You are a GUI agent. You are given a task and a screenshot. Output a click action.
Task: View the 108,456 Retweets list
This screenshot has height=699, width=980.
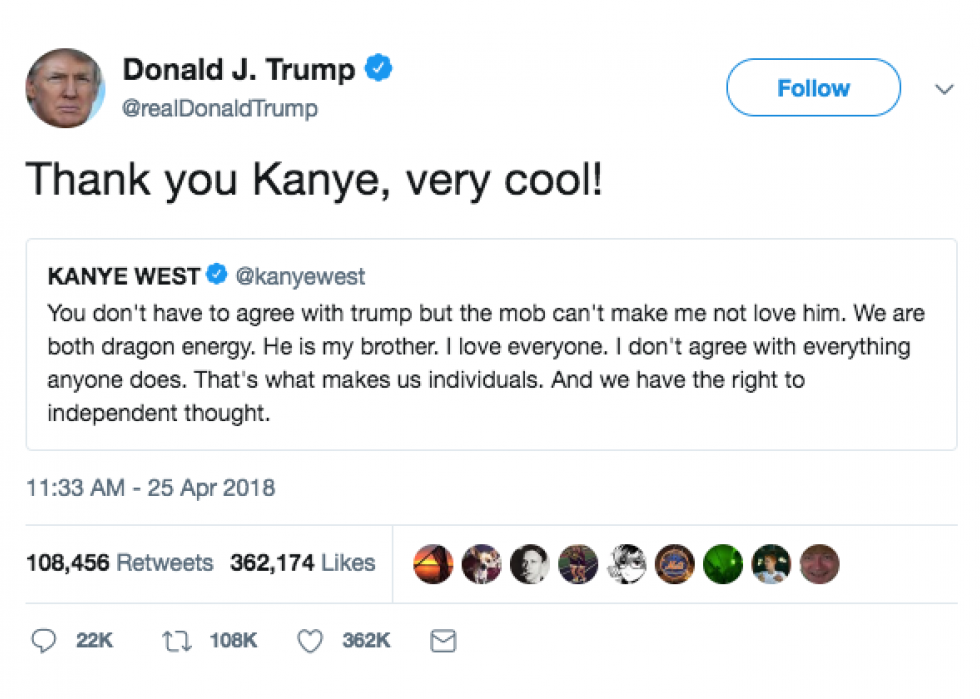(119, 563)
